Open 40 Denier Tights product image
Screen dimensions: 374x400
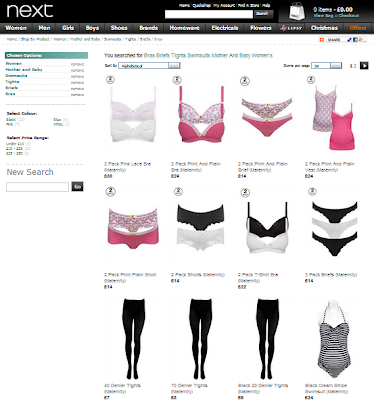pyautogui.click(x=133, y=338)
